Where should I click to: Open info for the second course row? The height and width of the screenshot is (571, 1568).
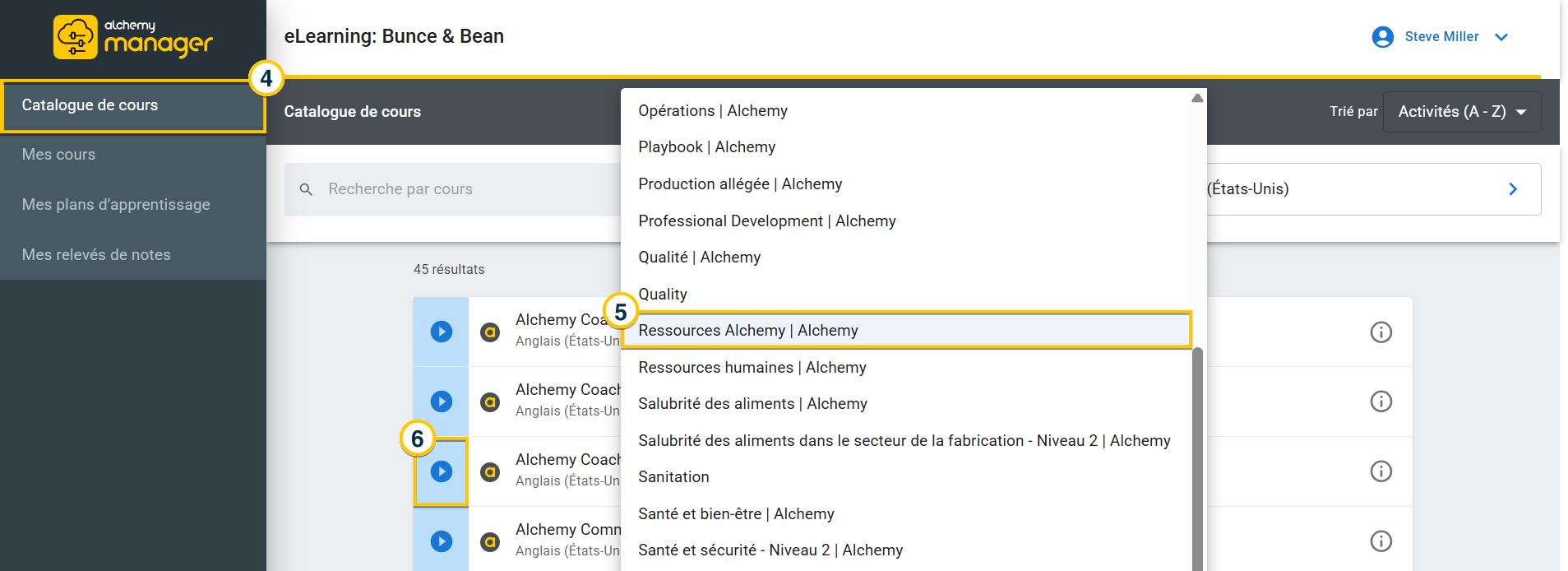[x=1381, y=402]
